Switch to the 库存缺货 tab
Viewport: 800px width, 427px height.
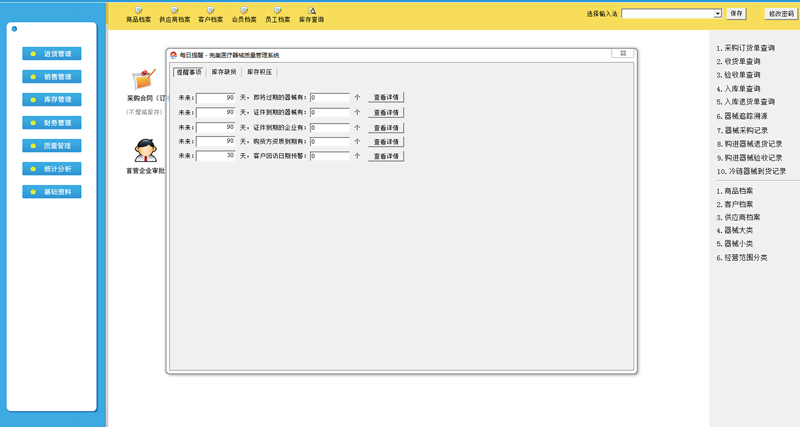224,72
